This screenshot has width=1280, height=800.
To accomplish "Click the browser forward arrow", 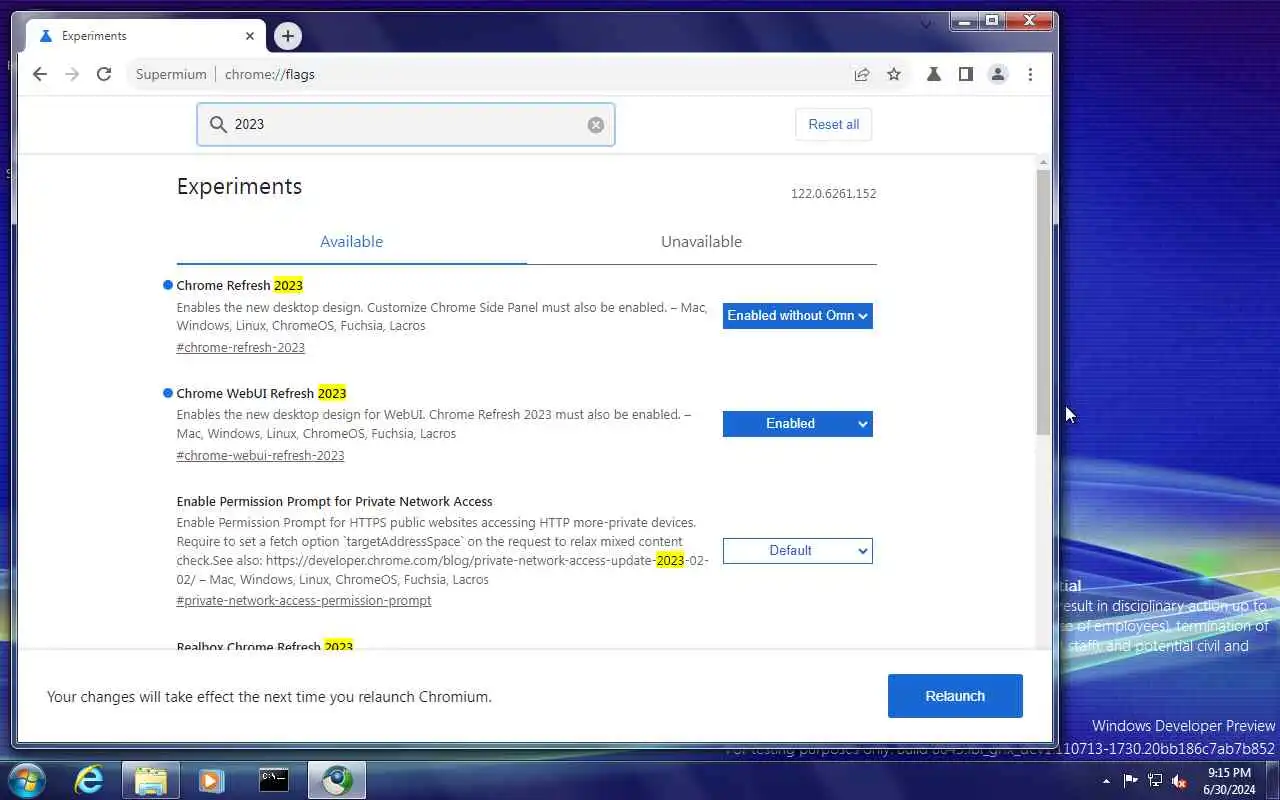I will coord(72,74).
